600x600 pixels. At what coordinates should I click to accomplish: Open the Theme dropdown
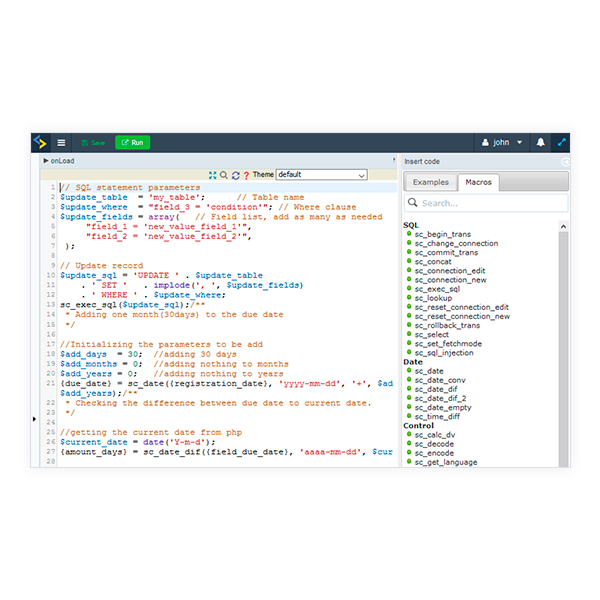[321, 175]
